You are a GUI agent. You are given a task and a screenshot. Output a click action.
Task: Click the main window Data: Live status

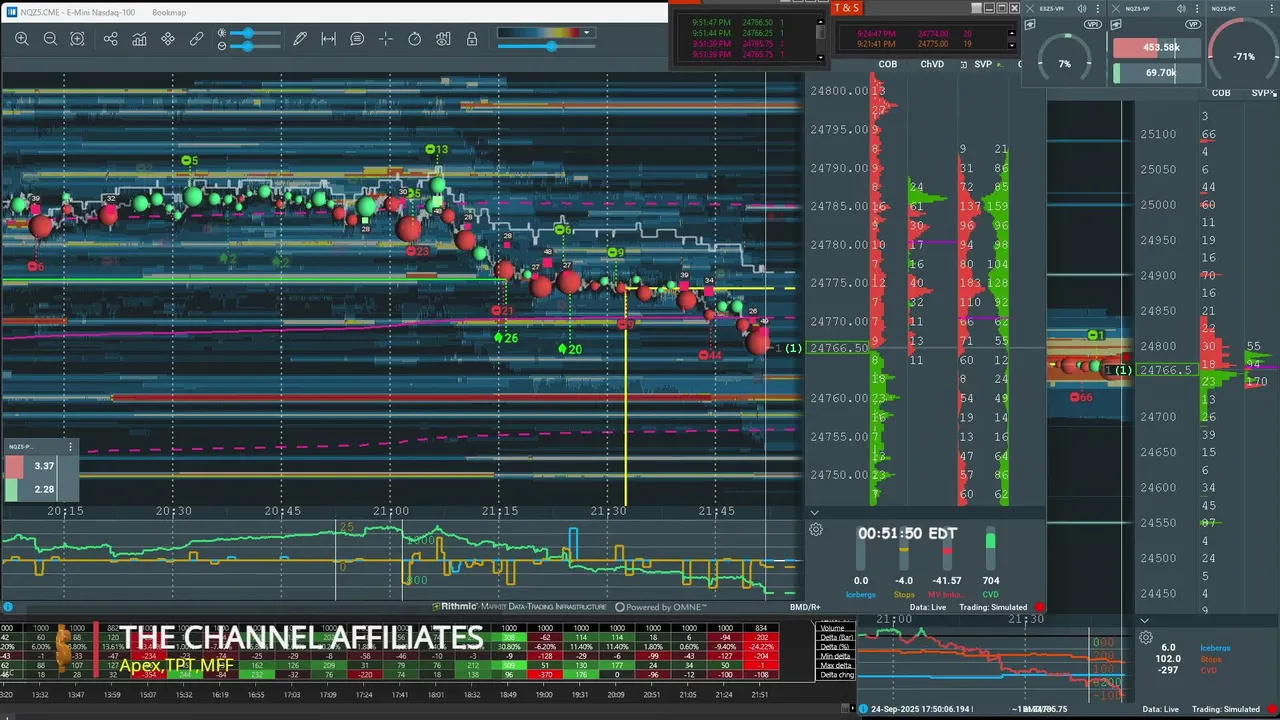(x=928, y=607)
